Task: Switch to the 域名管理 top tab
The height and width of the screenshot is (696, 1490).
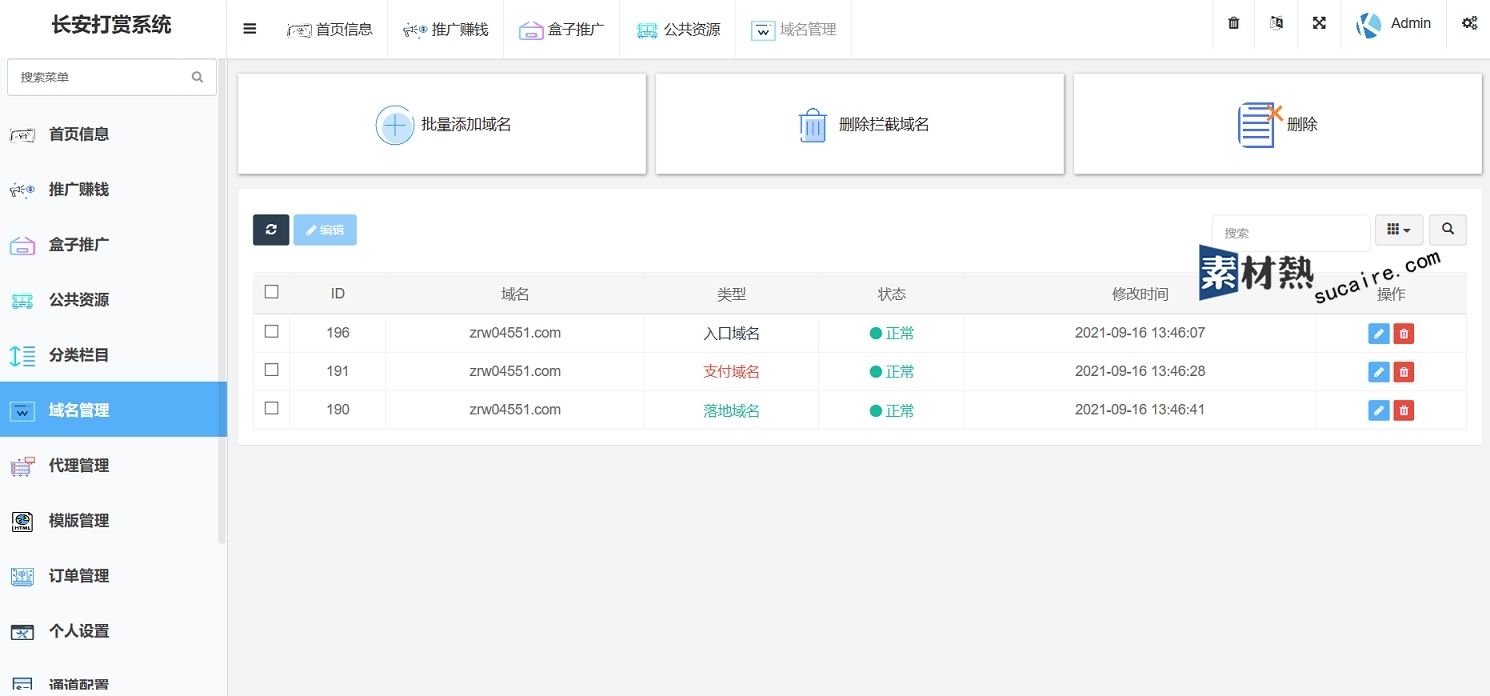Action: 794,29
